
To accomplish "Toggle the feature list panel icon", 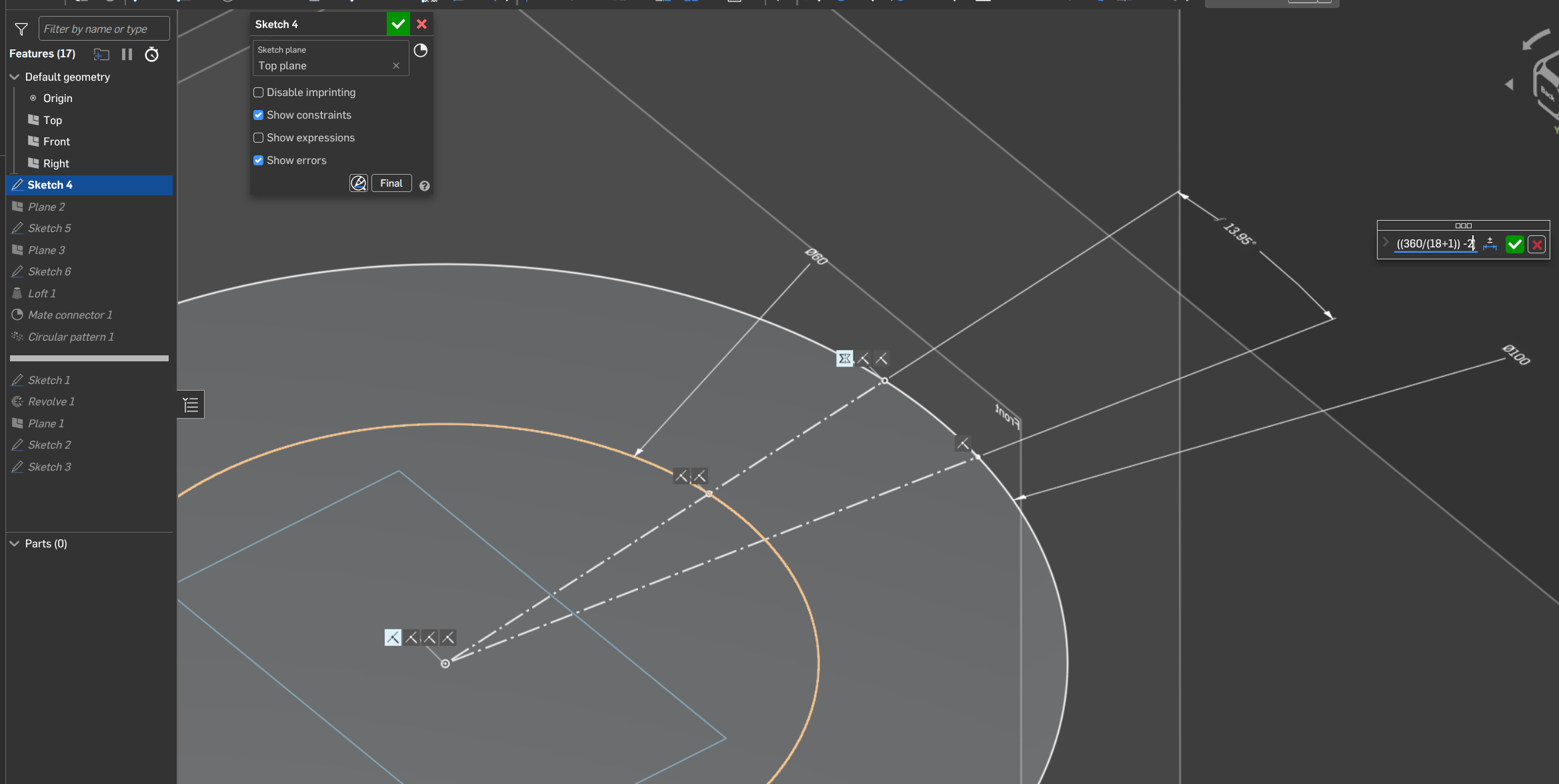I will (x=191, y=405).
